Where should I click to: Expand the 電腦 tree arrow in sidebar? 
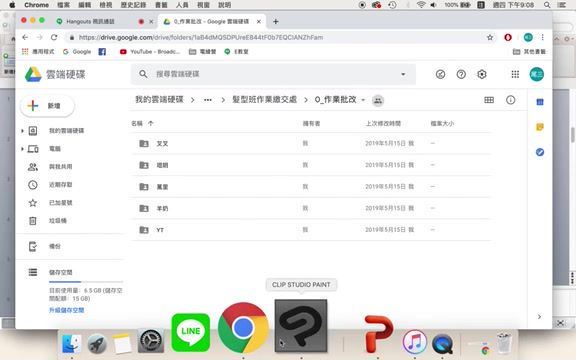coord(22,149)
